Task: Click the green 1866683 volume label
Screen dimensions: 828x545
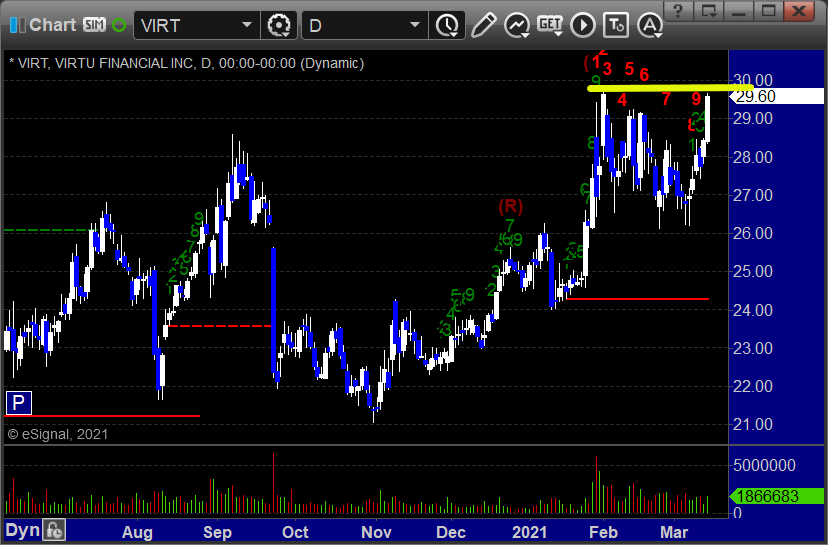Action: (x=776, y=496)
